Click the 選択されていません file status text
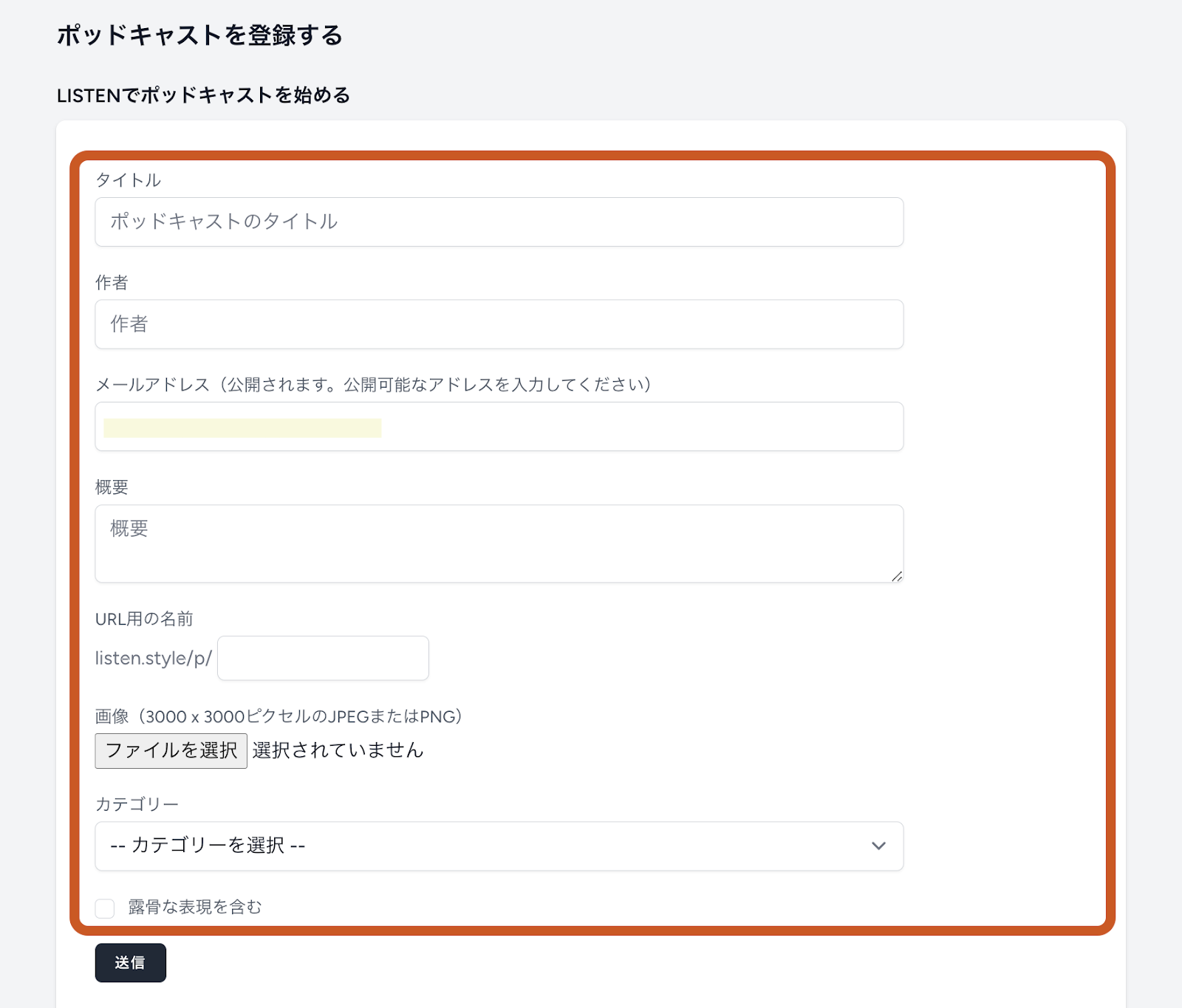The image size is (1182, 1008). [x=338, y=750]
